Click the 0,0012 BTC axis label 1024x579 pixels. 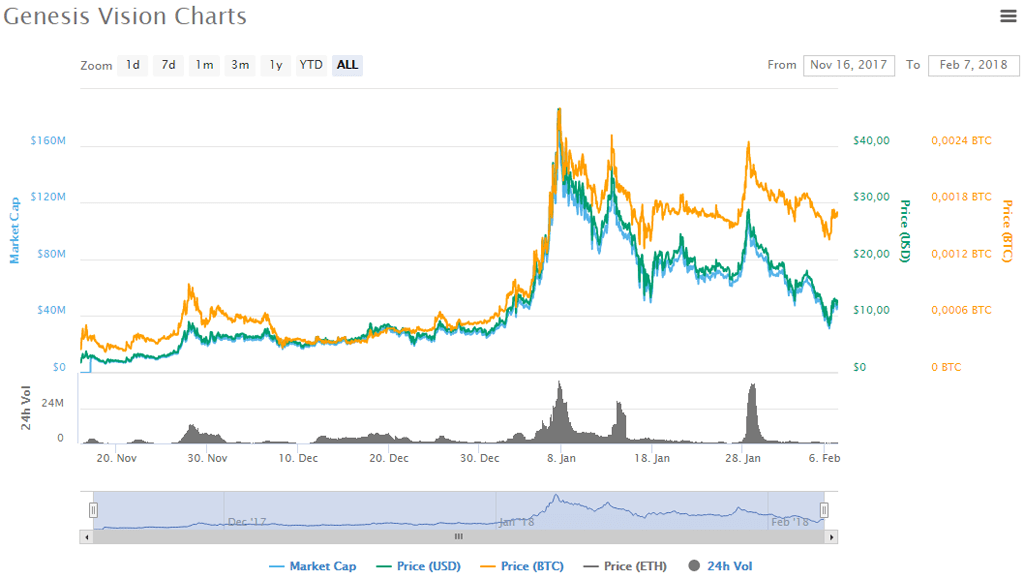(x=961, y=253)
